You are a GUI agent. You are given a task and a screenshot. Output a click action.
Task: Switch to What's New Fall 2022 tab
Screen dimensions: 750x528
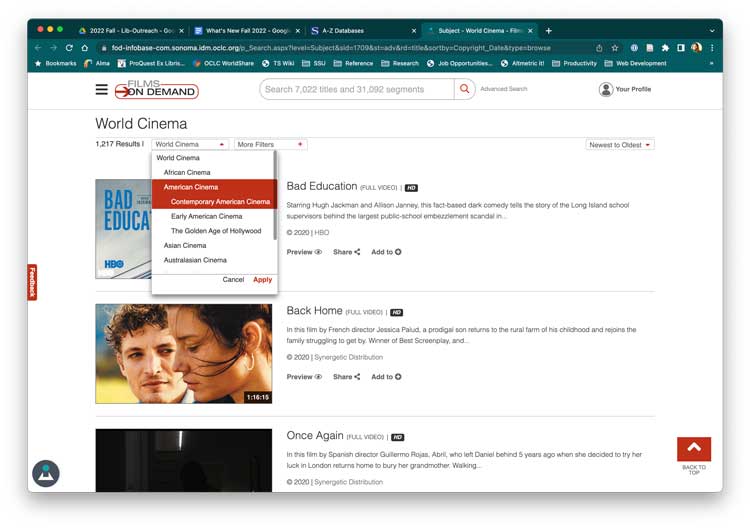pos(248,31)
